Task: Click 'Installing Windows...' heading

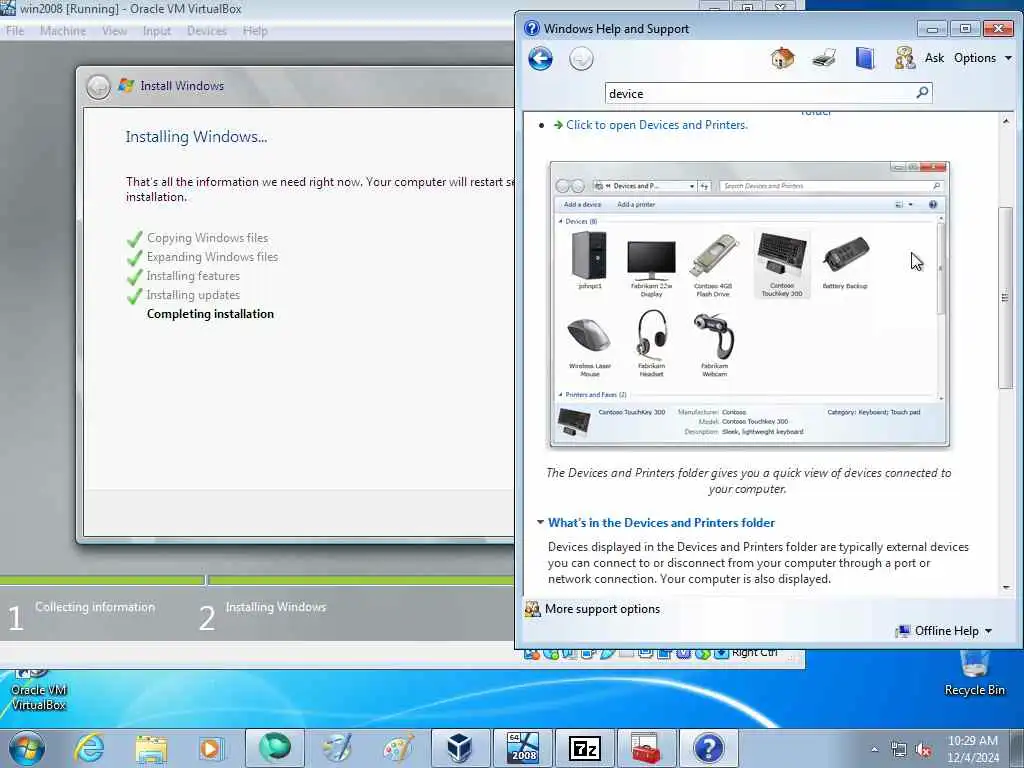Action: [x=196, y=137]
